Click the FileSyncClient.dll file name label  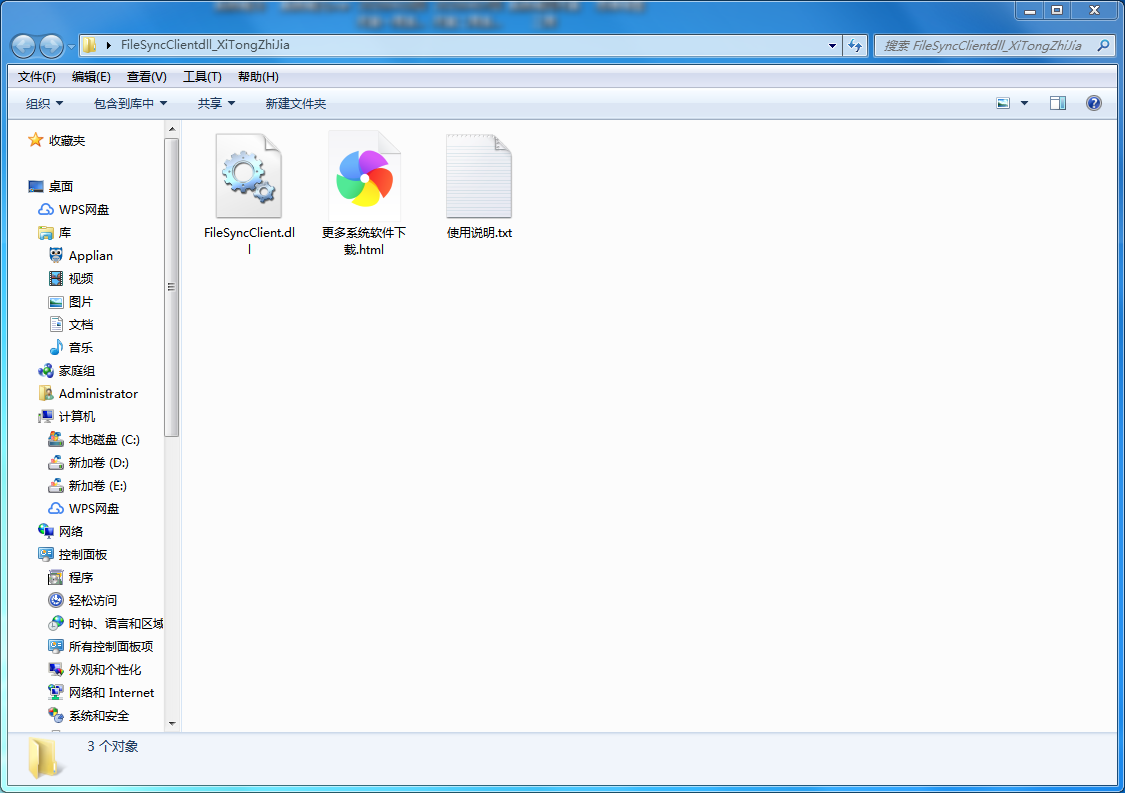click(x=249, y=240)
